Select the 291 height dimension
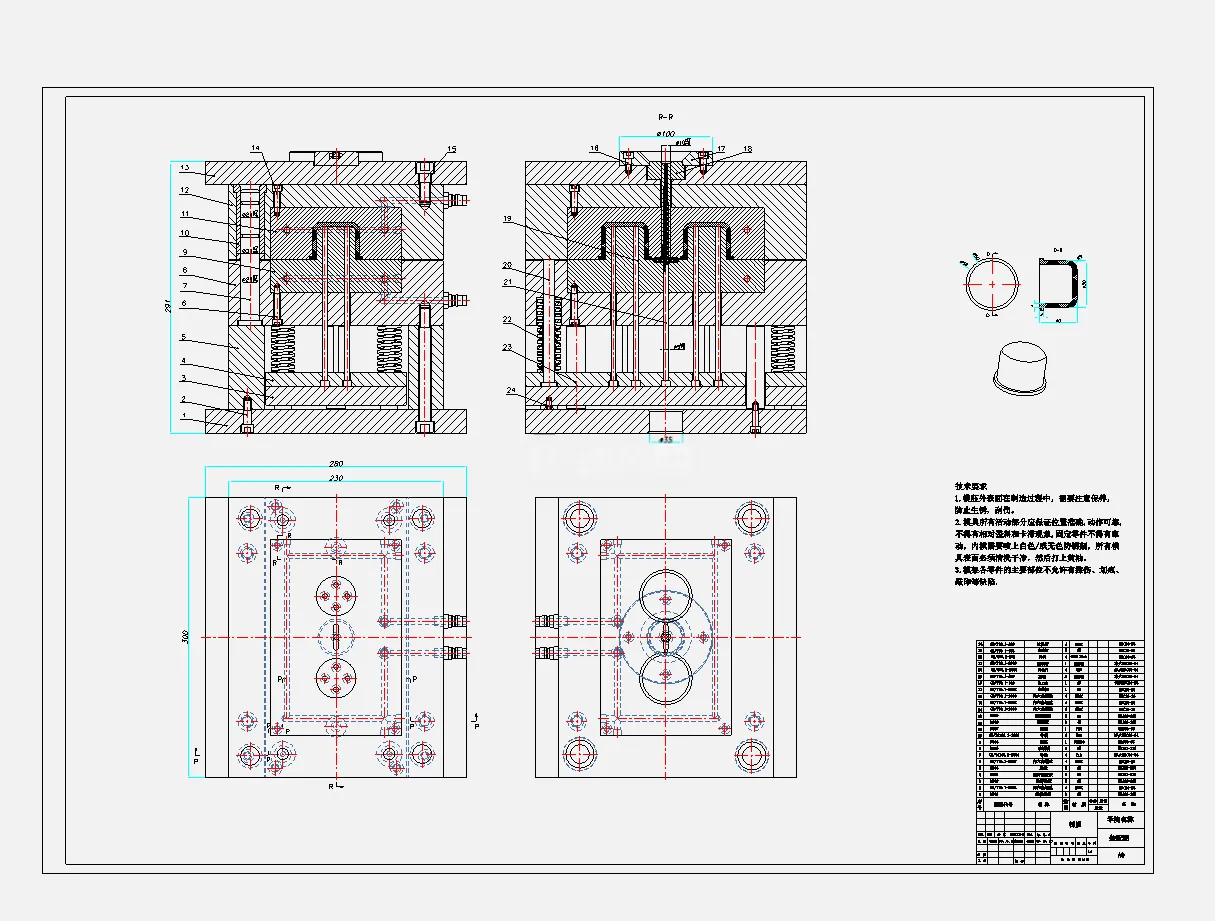 click(x=168, y=308)
